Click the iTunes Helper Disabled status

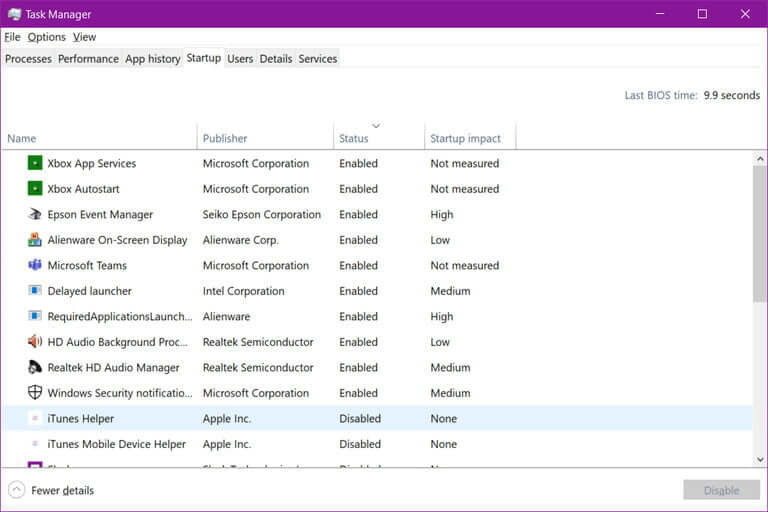(x=360, y=418)
